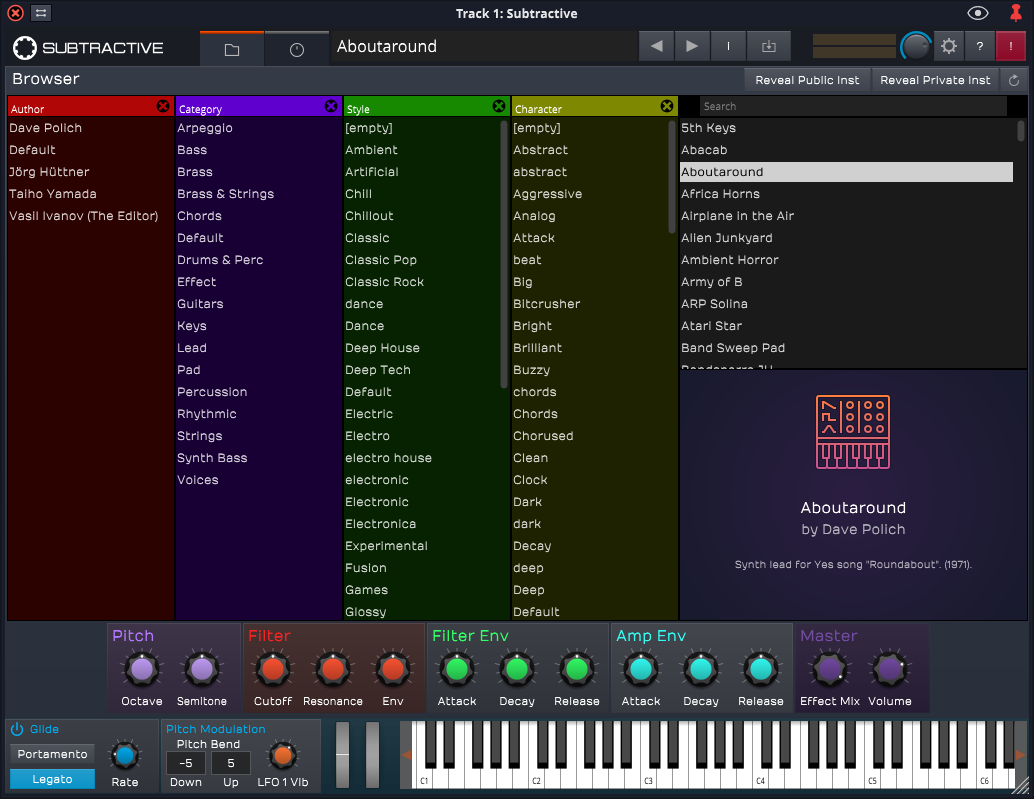Click the Filter Env Release knob

point(577,669)
